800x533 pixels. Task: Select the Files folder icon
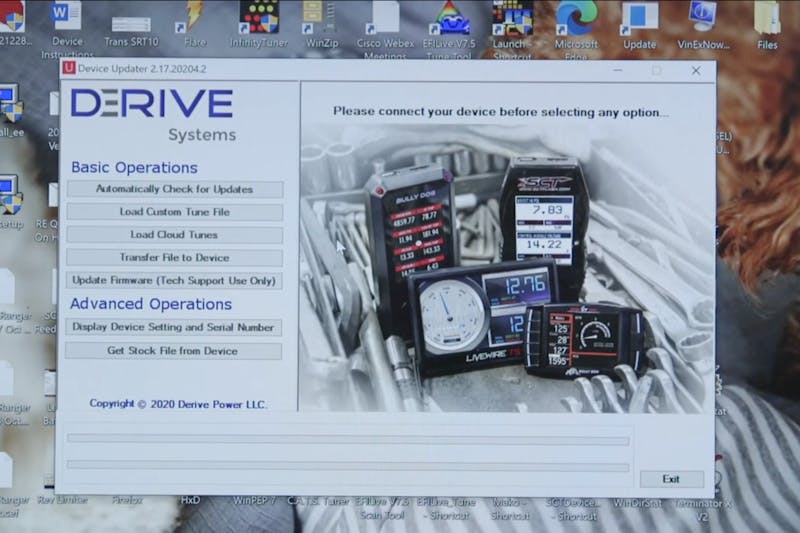click(767, 17)
